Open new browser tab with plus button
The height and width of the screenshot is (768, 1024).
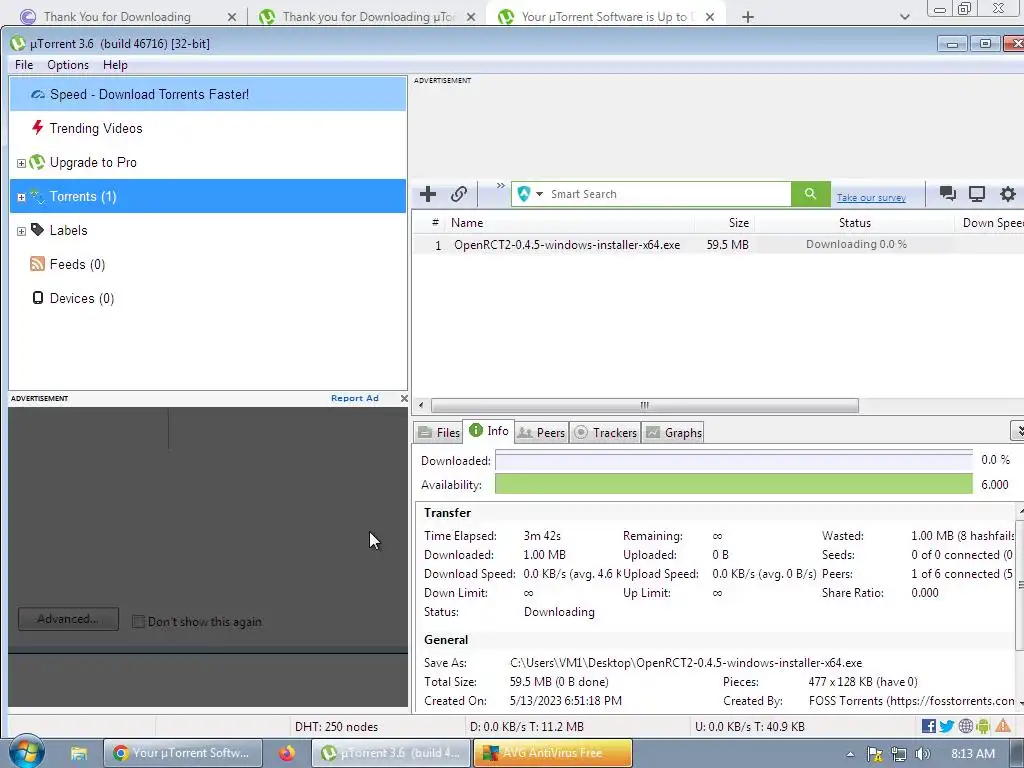(748, 17)
